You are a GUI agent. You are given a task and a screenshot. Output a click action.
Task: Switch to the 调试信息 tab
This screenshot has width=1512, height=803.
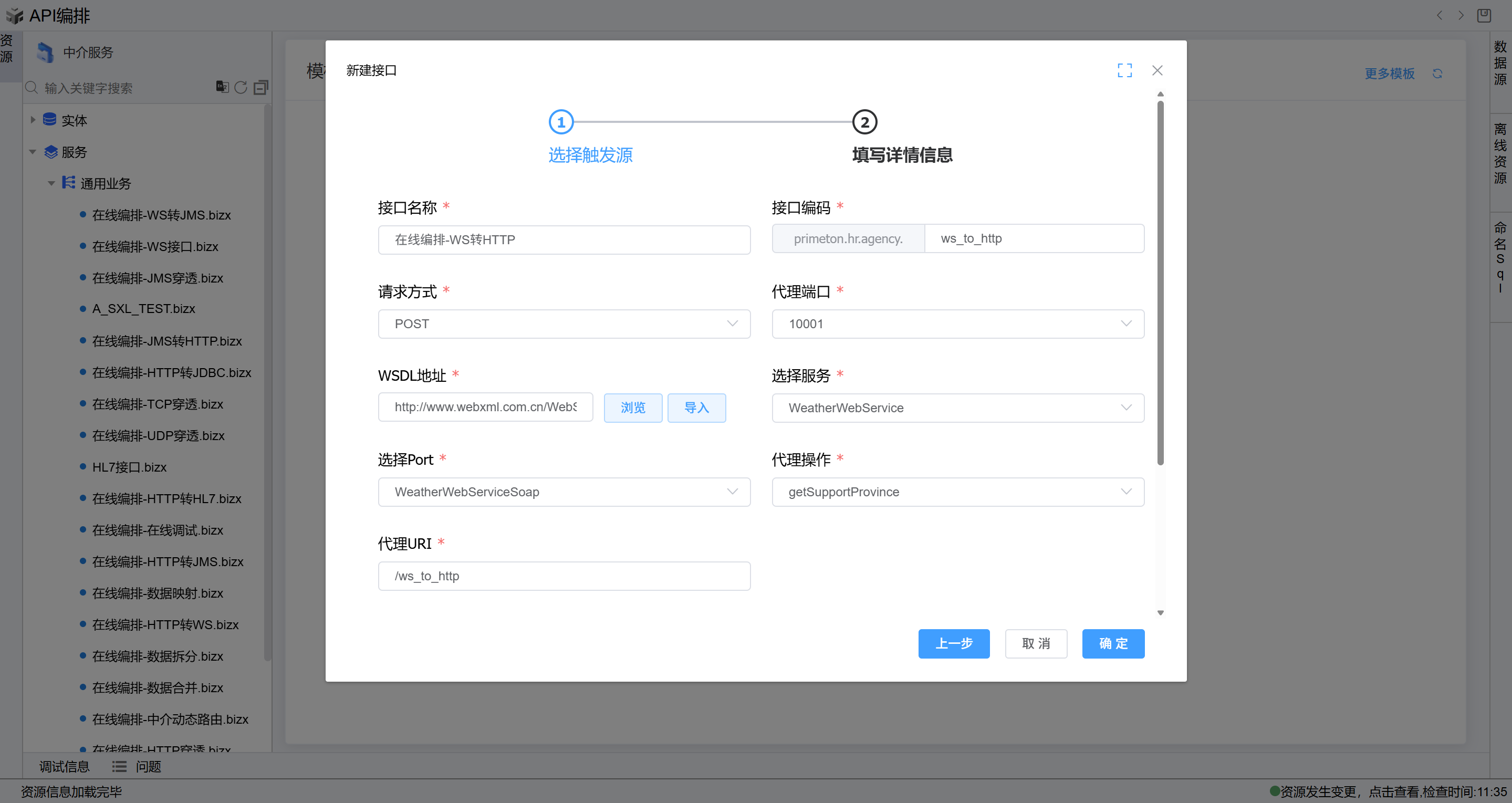pyautogui.click(x=64, y=767)
